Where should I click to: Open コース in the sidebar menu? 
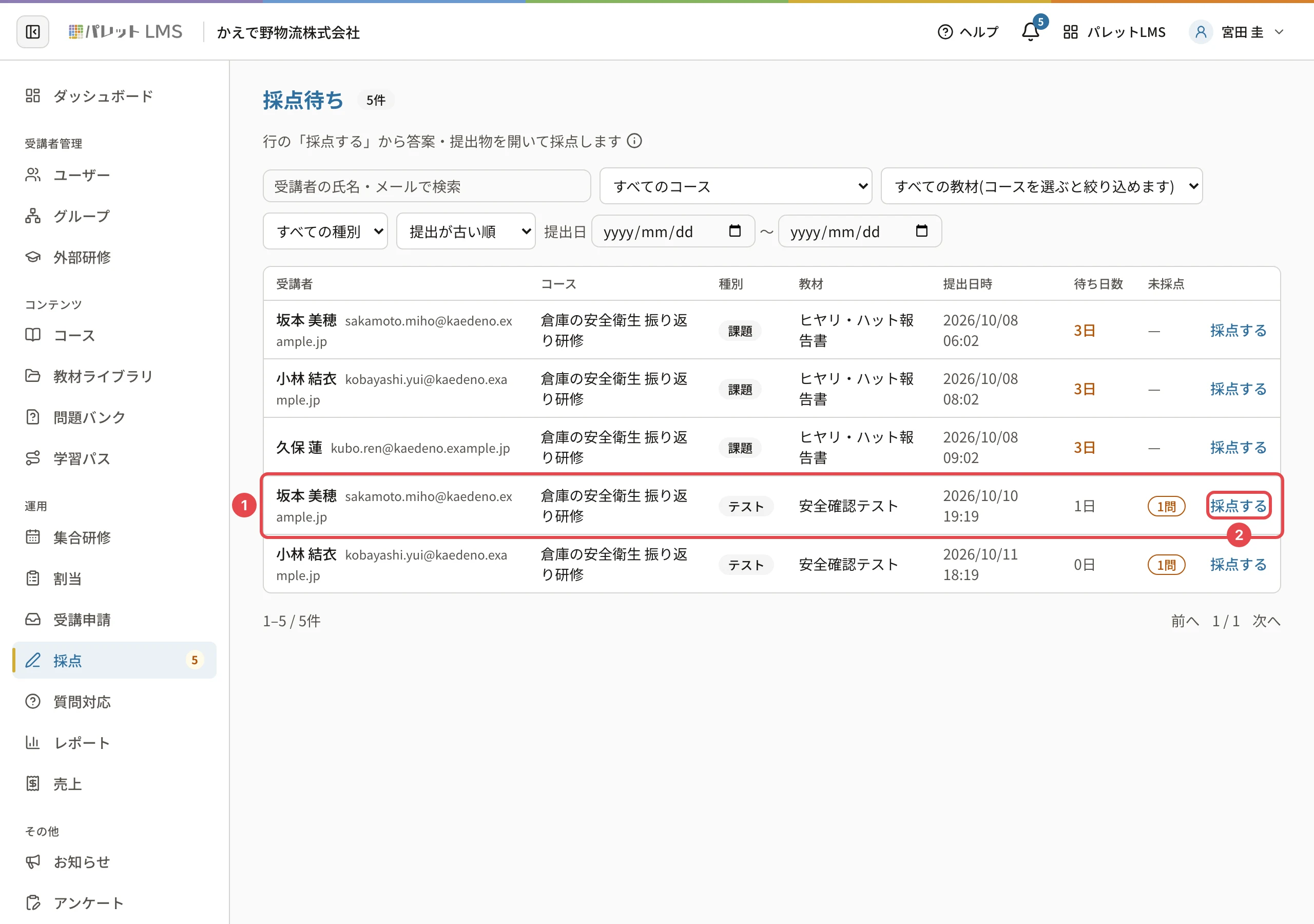[x=114, y=335]
